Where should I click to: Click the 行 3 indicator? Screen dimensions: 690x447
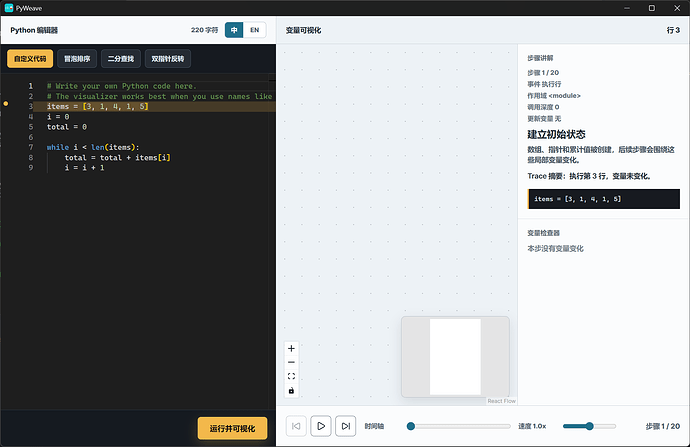coord(673,30)
